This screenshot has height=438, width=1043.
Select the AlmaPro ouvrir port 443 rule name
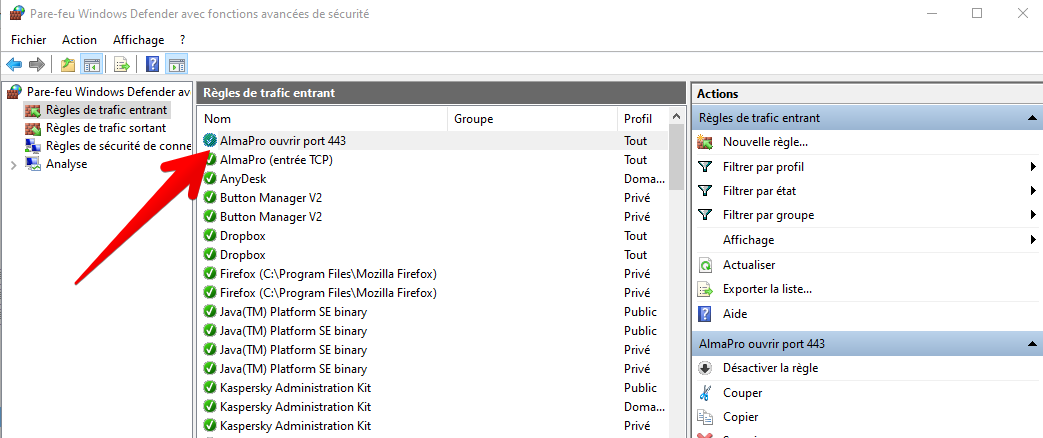[283, 141]
